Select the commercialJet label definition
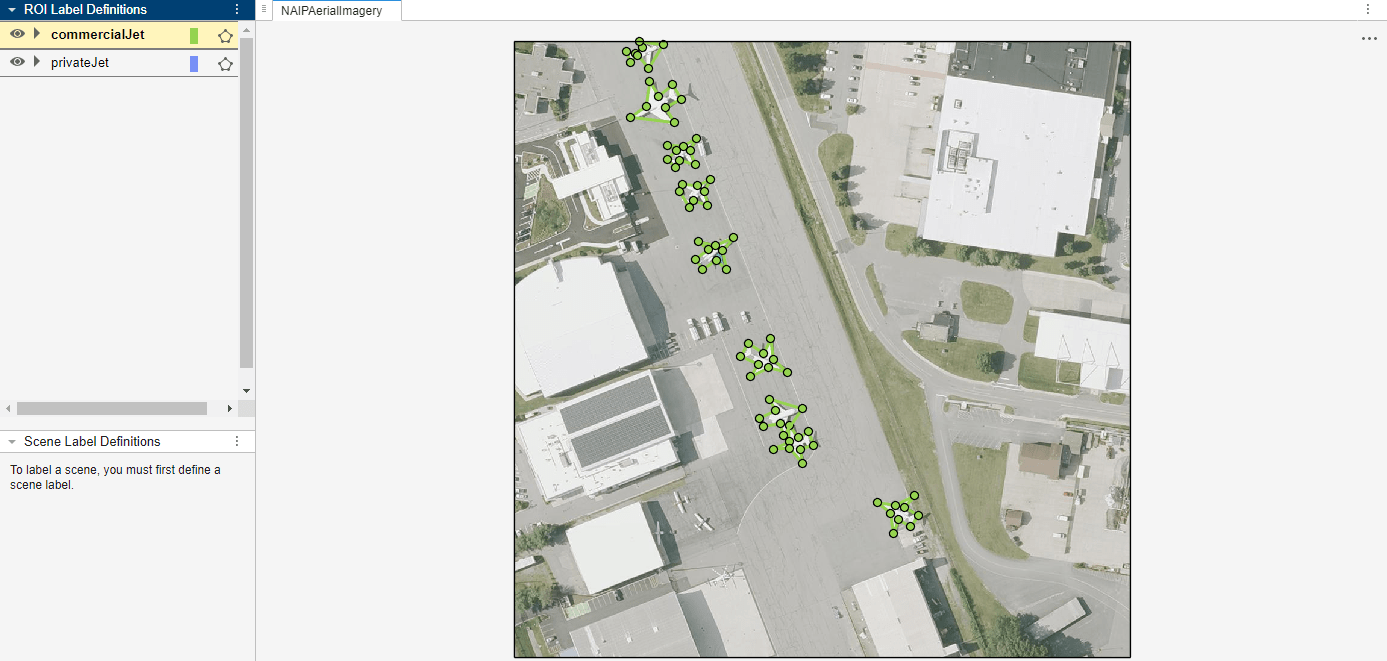 tap(97, 34)
